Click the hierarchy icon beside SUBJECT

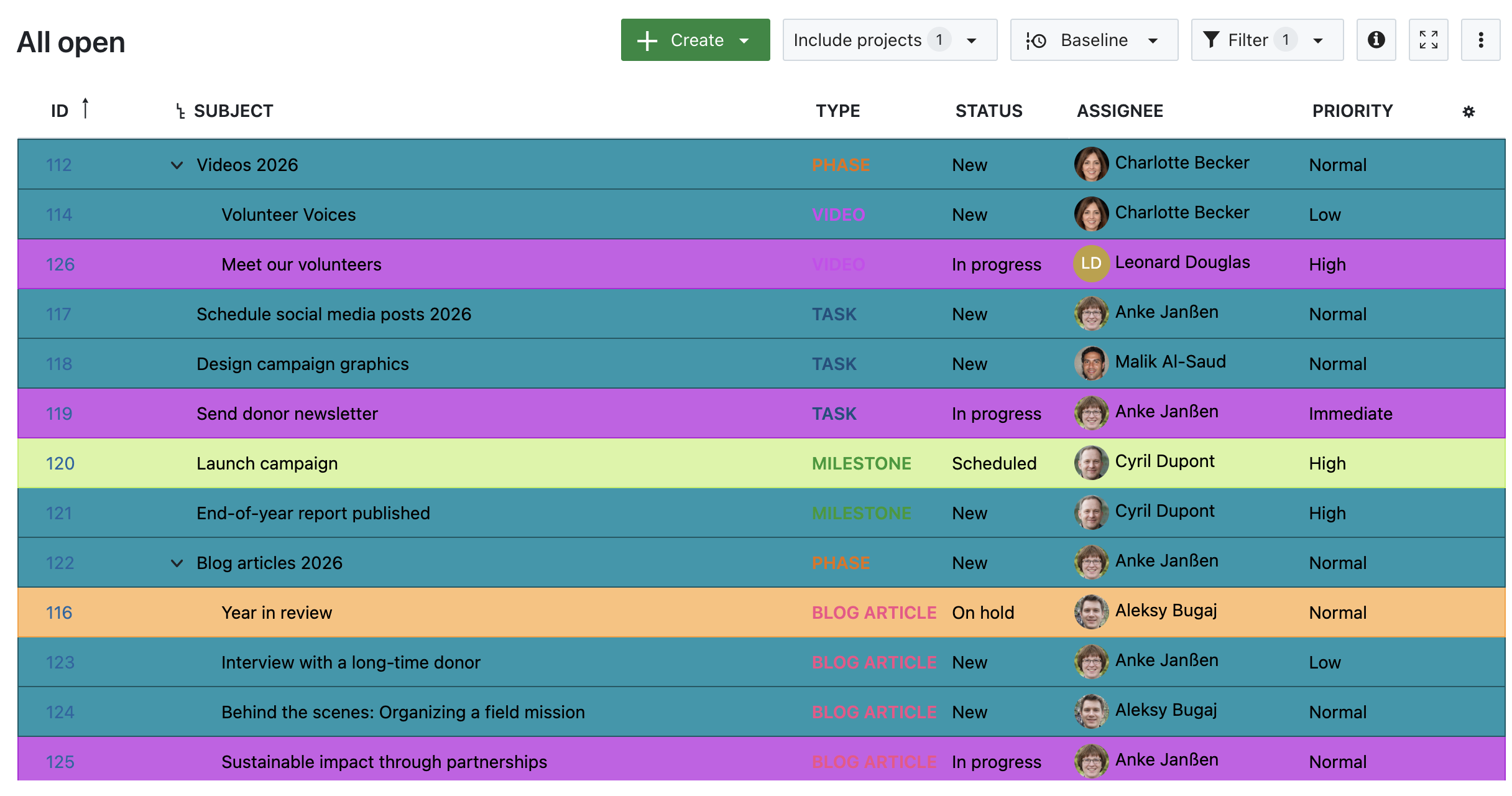(180, 111)
